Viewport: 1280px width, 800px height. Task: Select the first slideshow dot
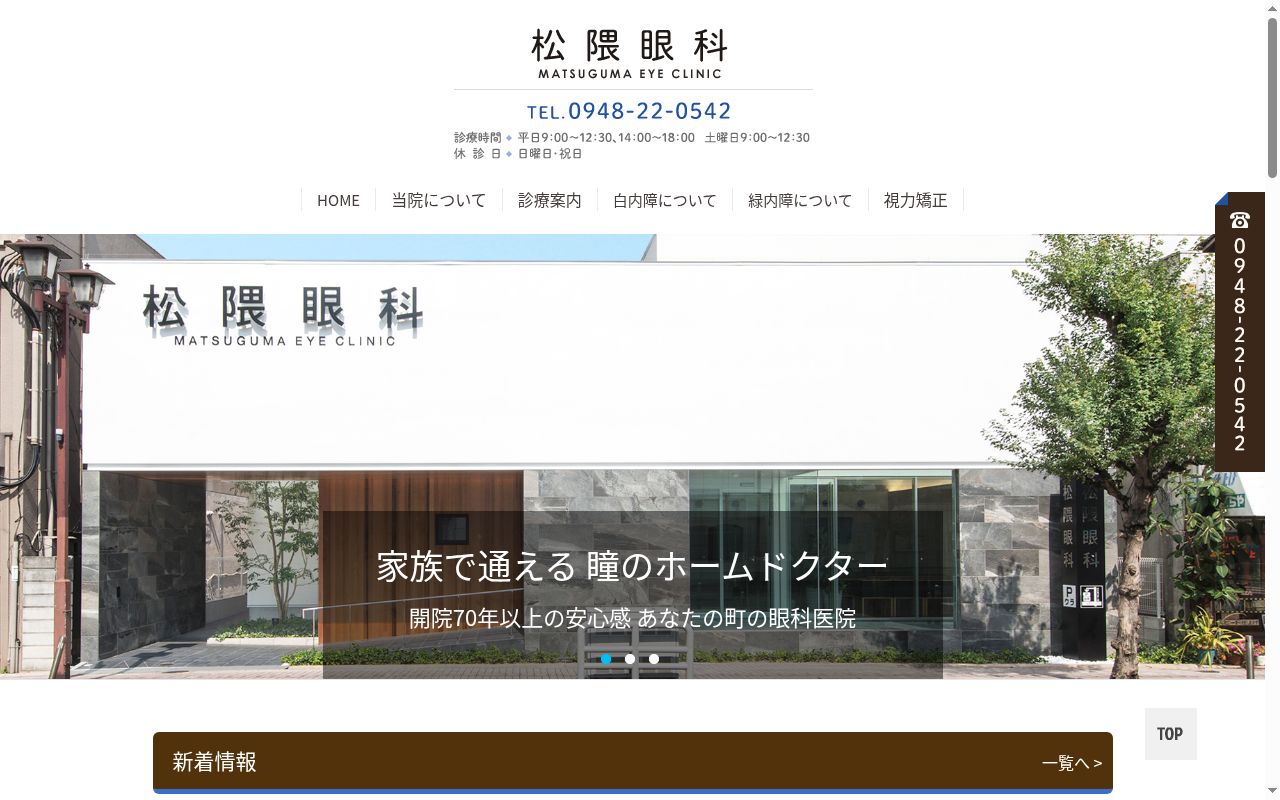606,659
